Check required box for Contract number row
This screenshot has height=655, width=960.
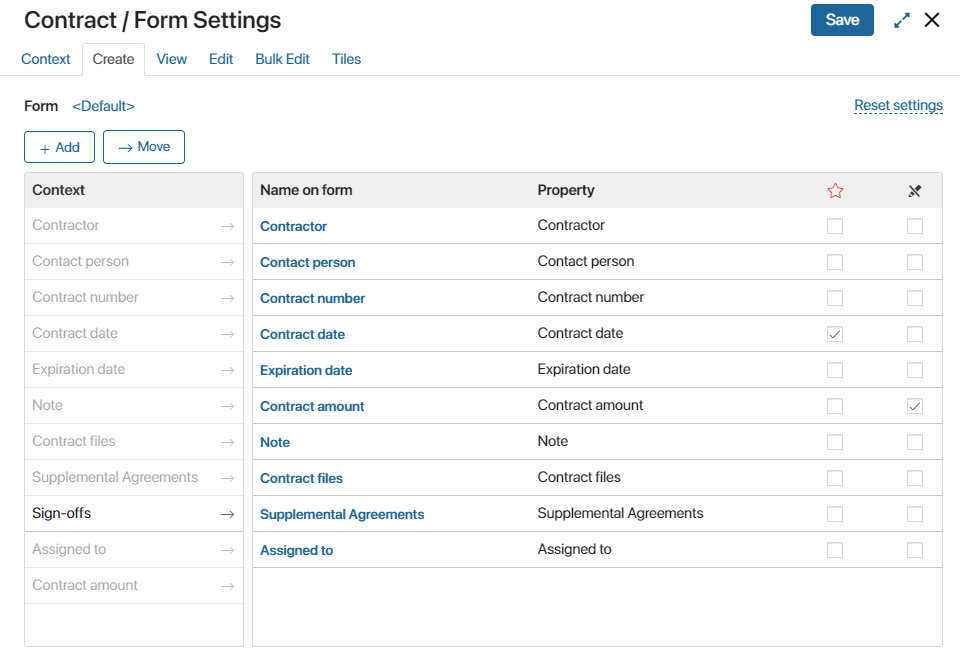834,298
